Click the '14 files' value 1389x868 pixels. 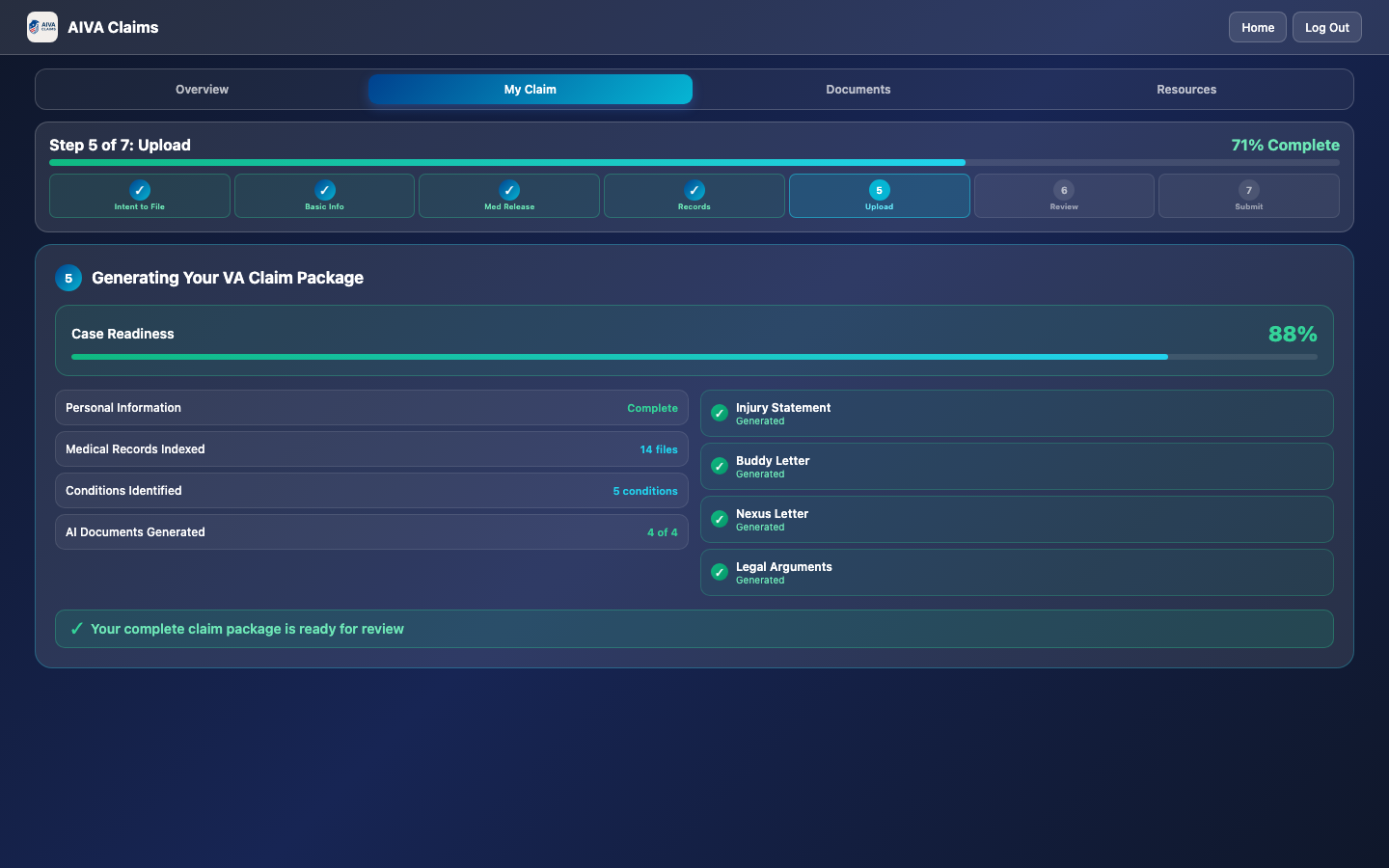pos(659,449)
